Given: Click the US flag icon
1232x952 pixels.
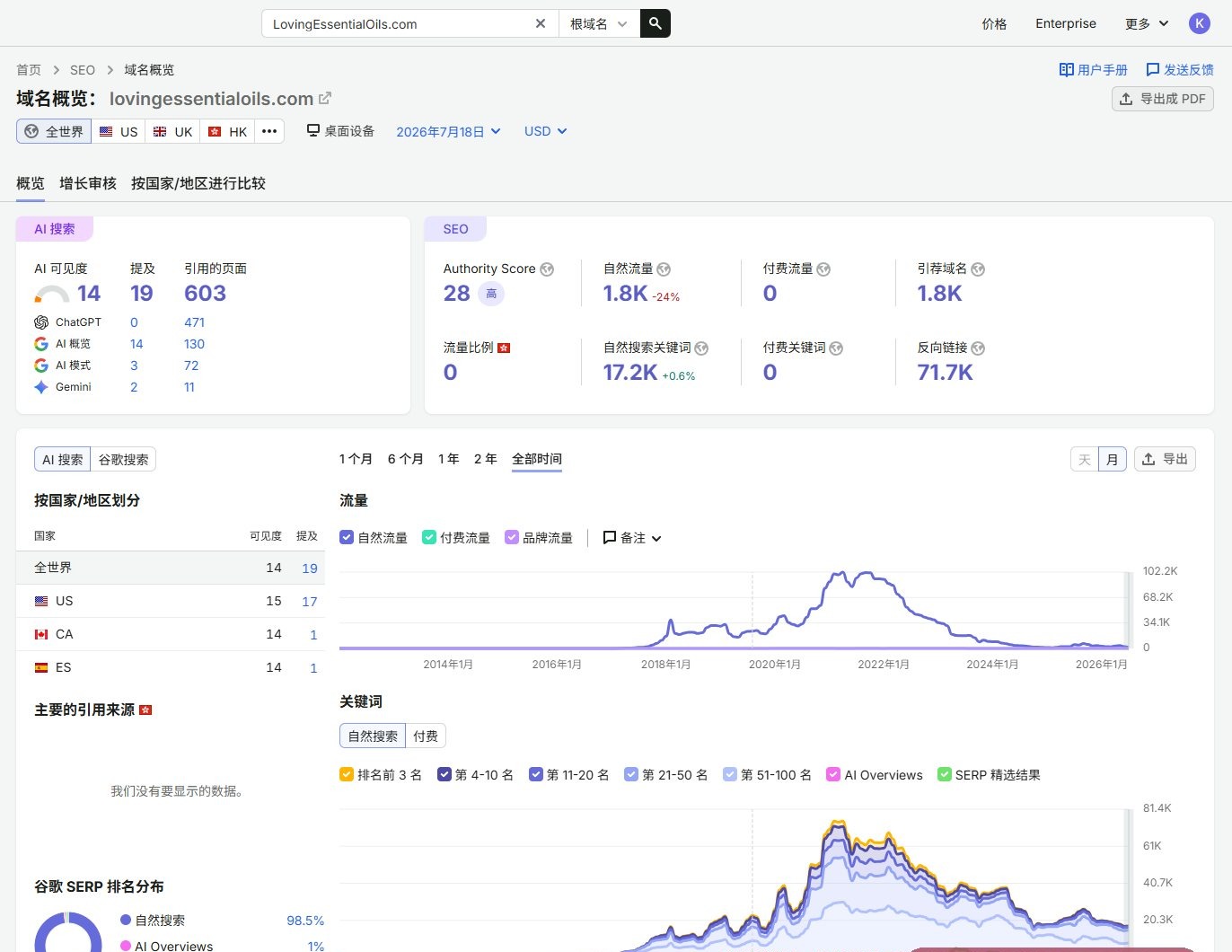Looking at the screenshot, I should click(106, 131).
